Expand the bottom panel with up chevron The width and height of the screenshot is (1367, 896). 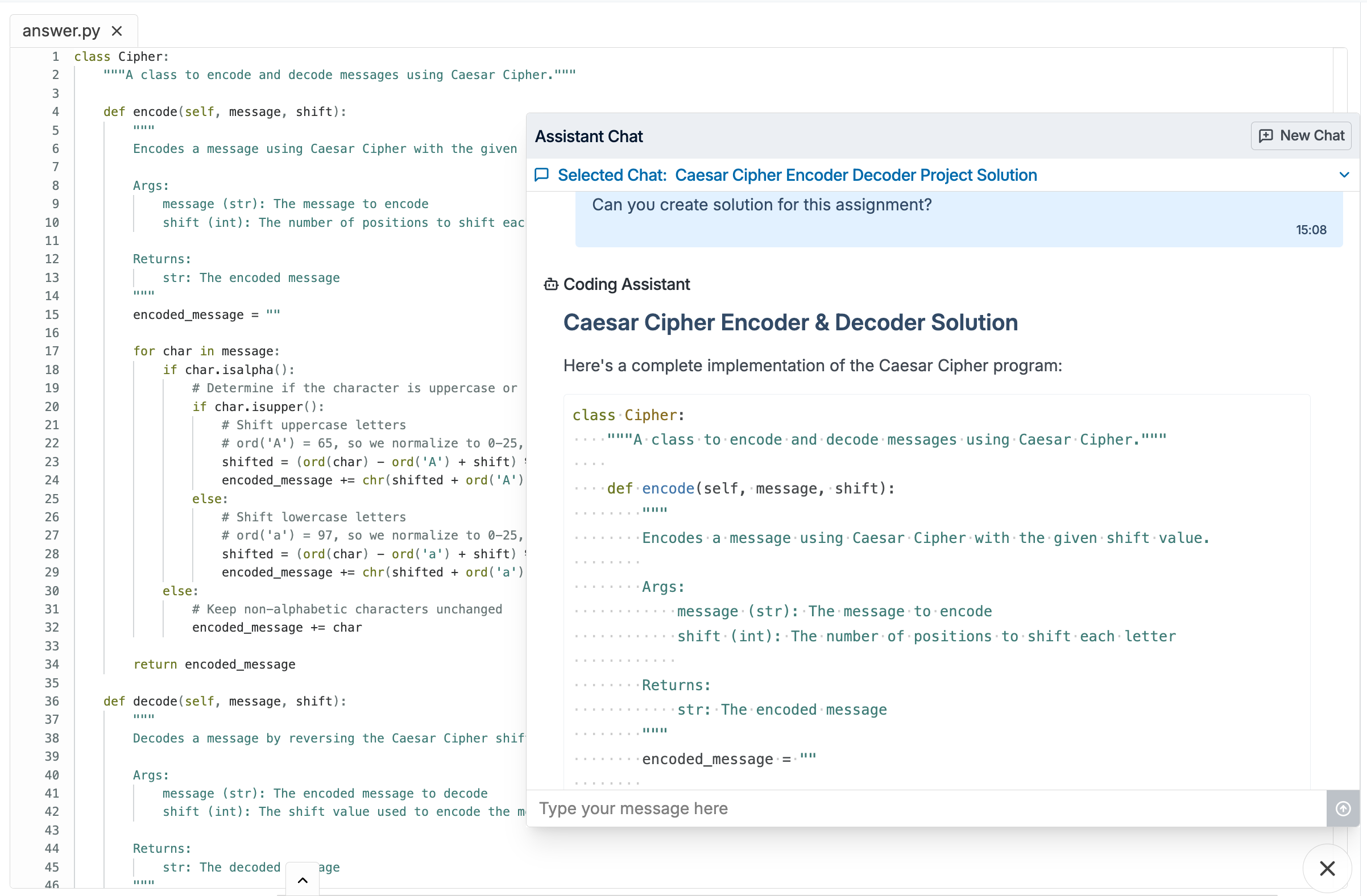(x=303, y=880)
